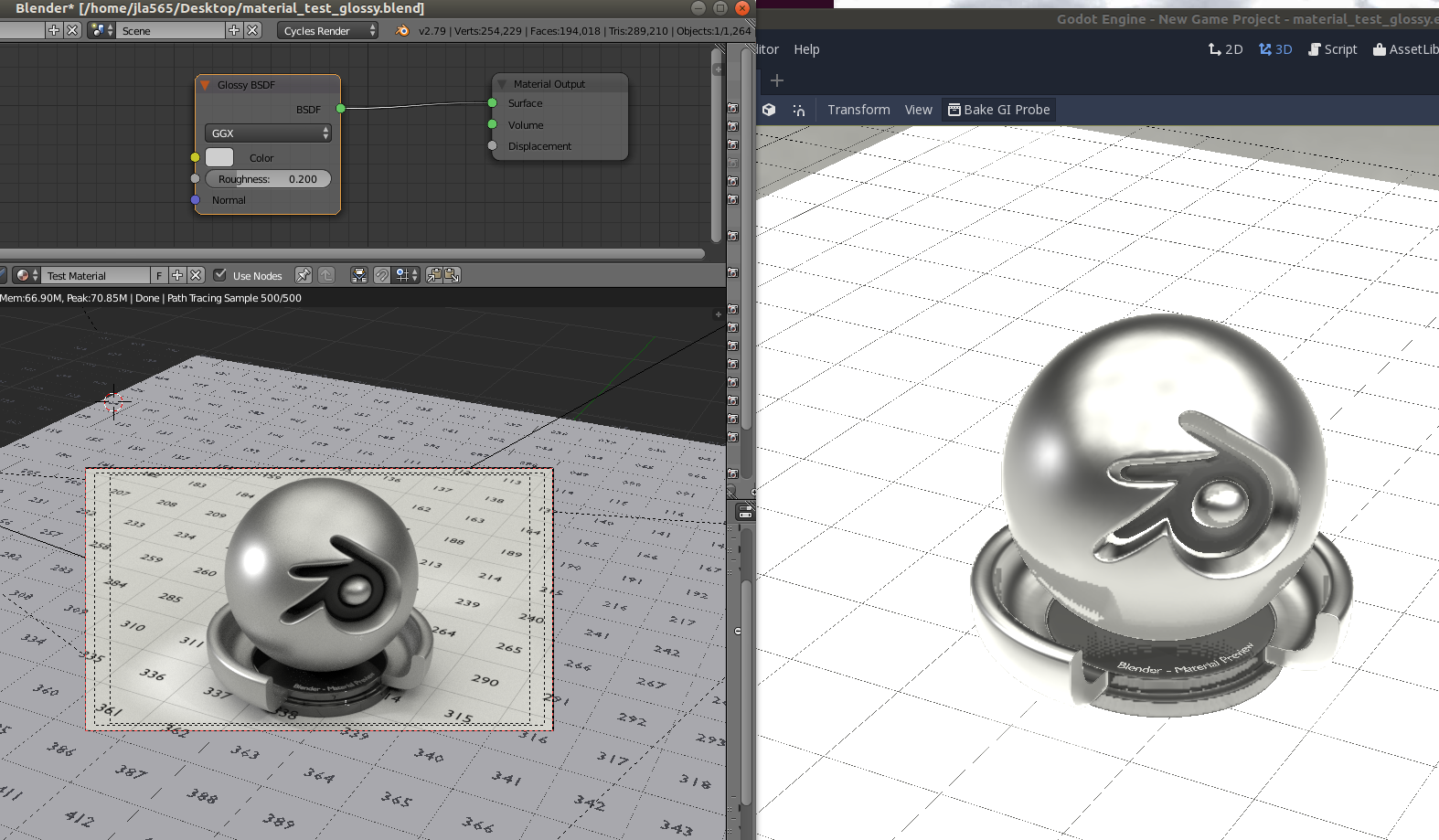1439x840 pixels.
Task: Open Godot Help menu
Action: click(x=806, y=49)
